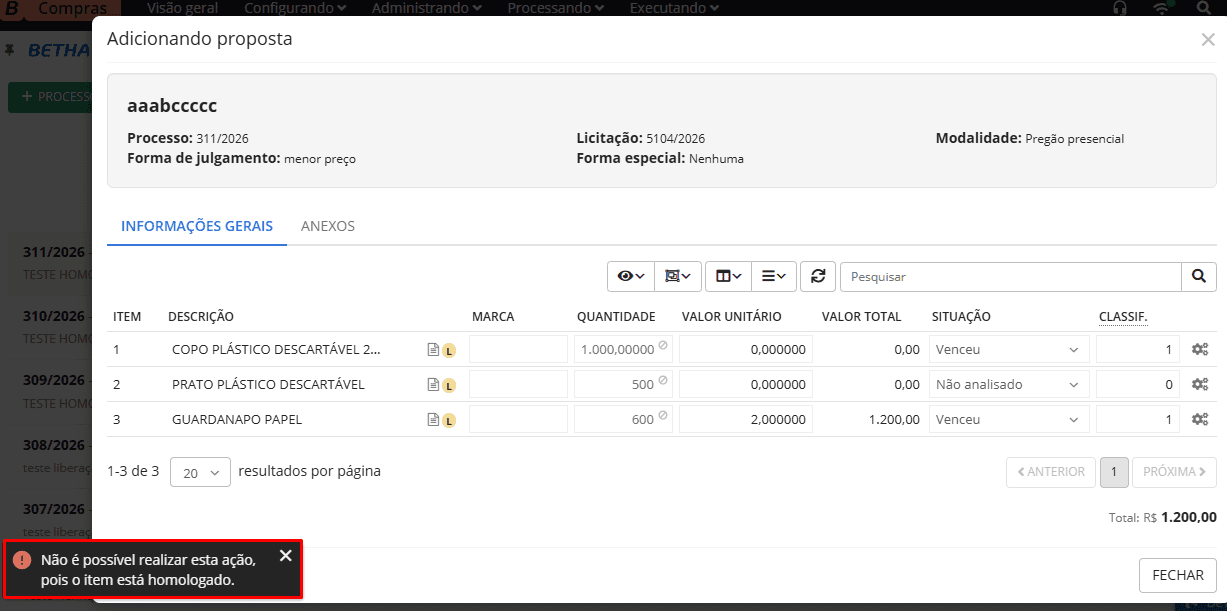The height and width of the screenshot is (611, 1227).
Task: Click Marca field for COPO PLÁSTICO item
Action: 518,350
